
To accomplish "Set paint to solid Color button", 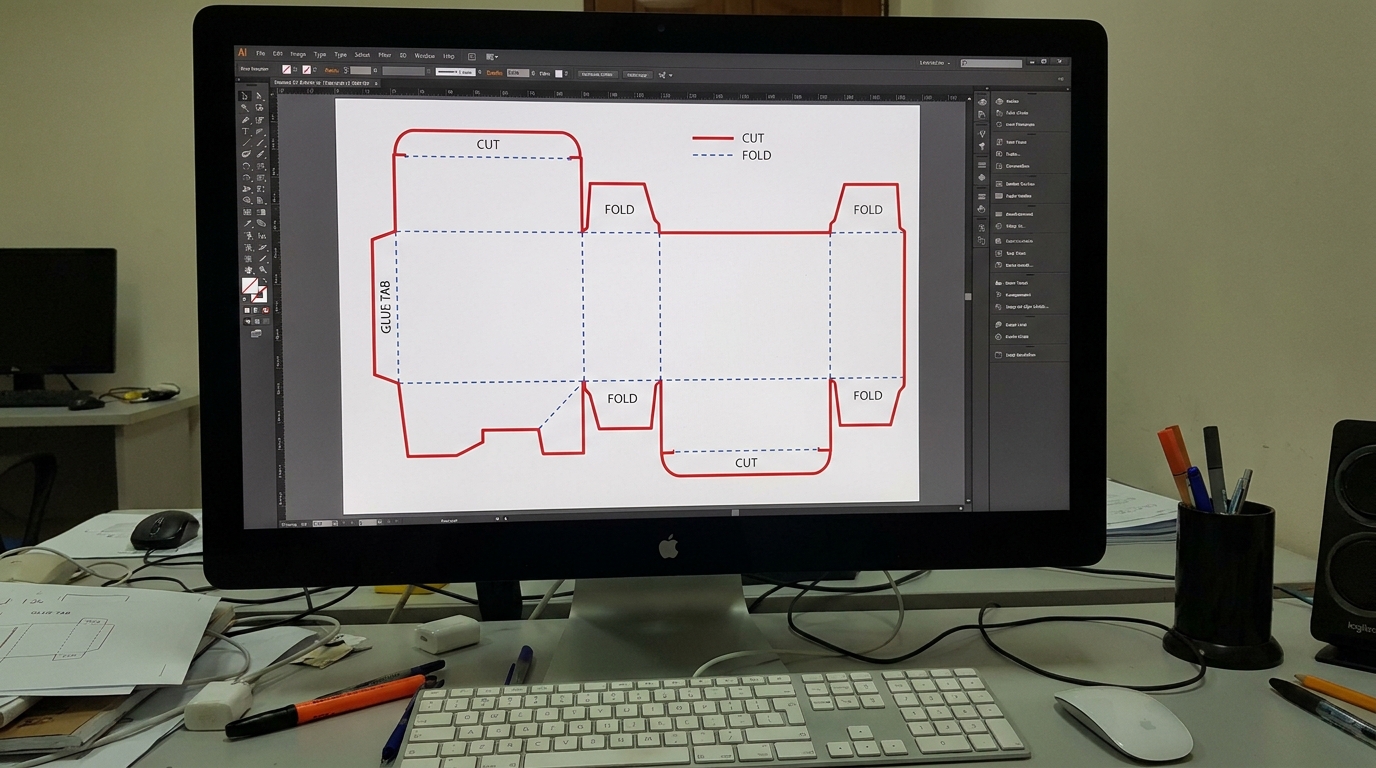I will point(247,310).
